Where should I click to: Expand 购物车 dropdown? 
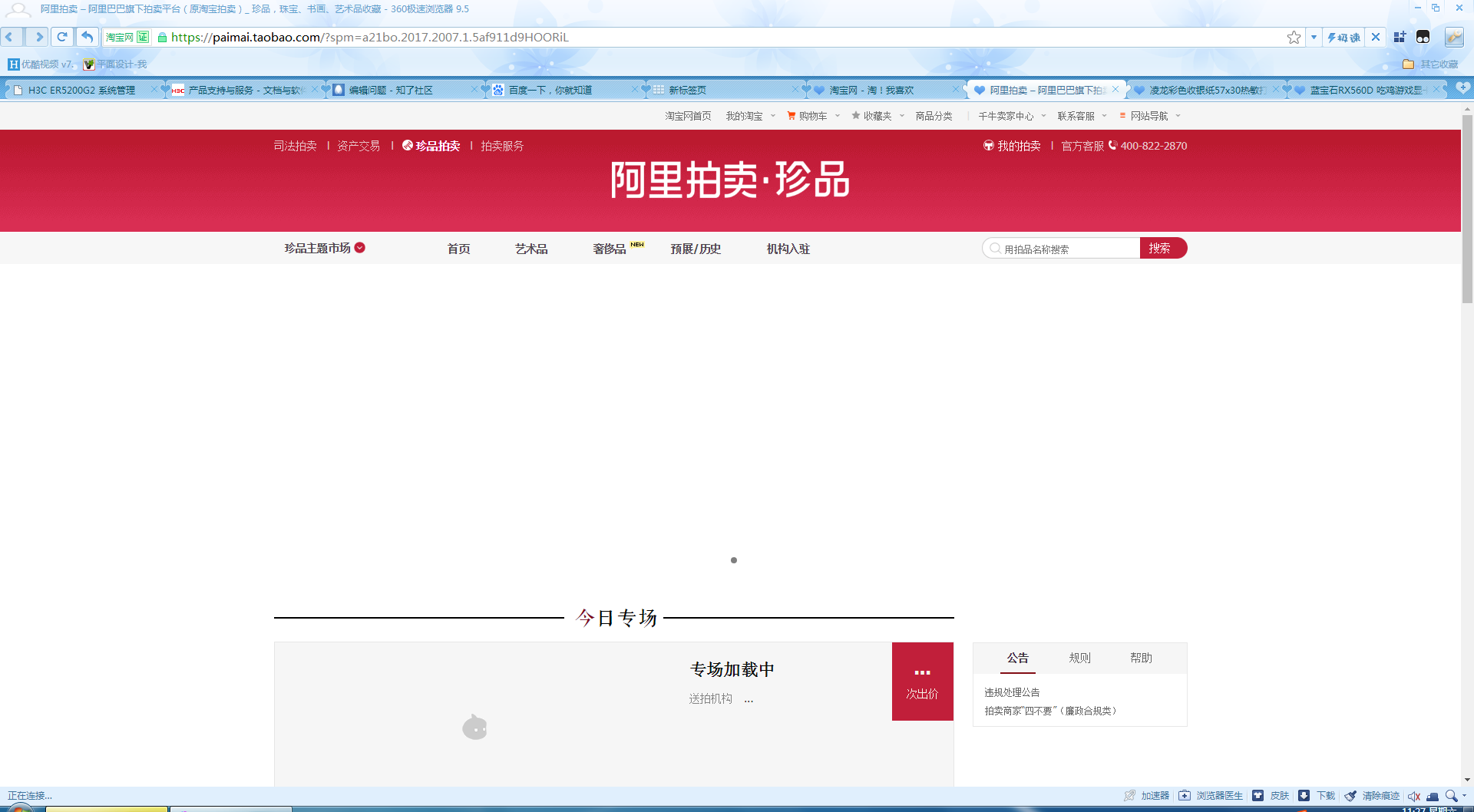tap(838, 116)
